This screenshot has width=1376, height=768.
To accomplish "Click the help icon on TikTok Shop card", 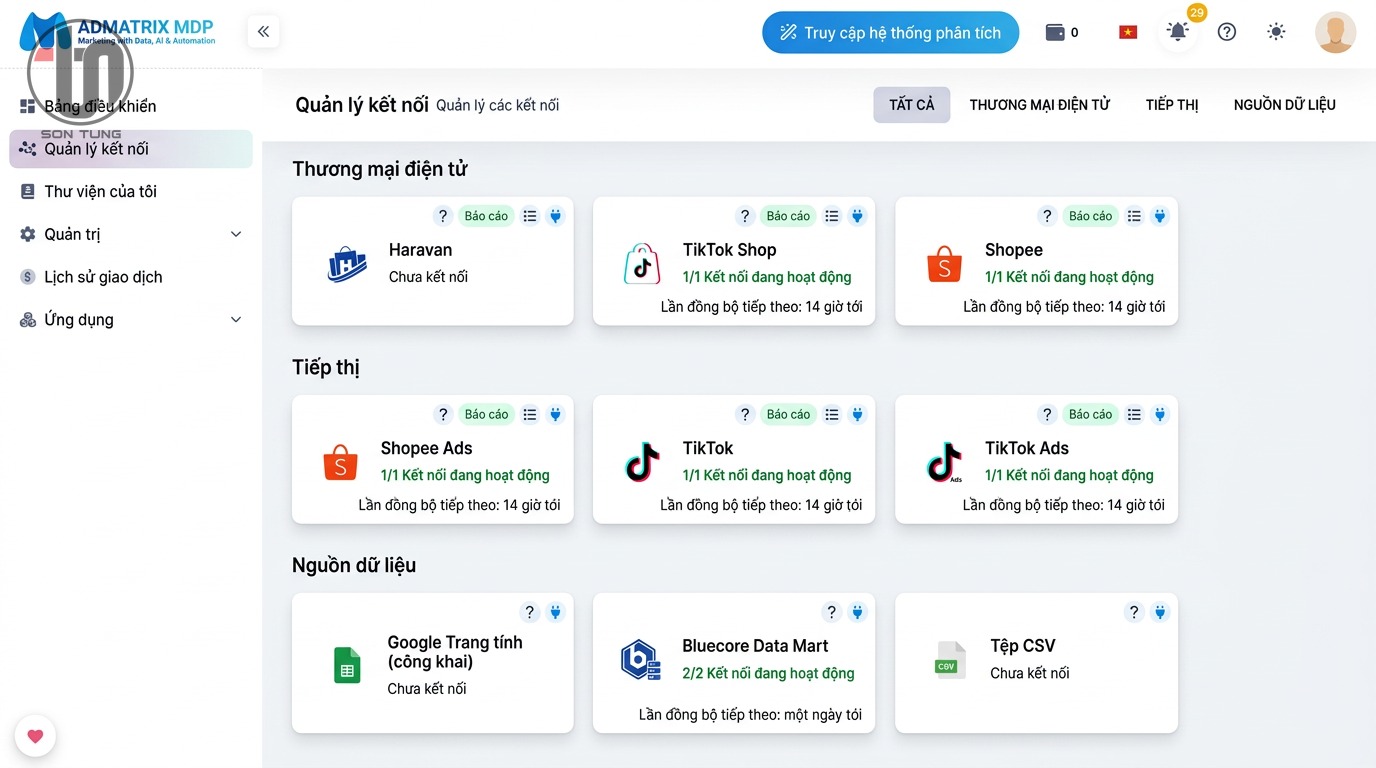I will (745, 216).
